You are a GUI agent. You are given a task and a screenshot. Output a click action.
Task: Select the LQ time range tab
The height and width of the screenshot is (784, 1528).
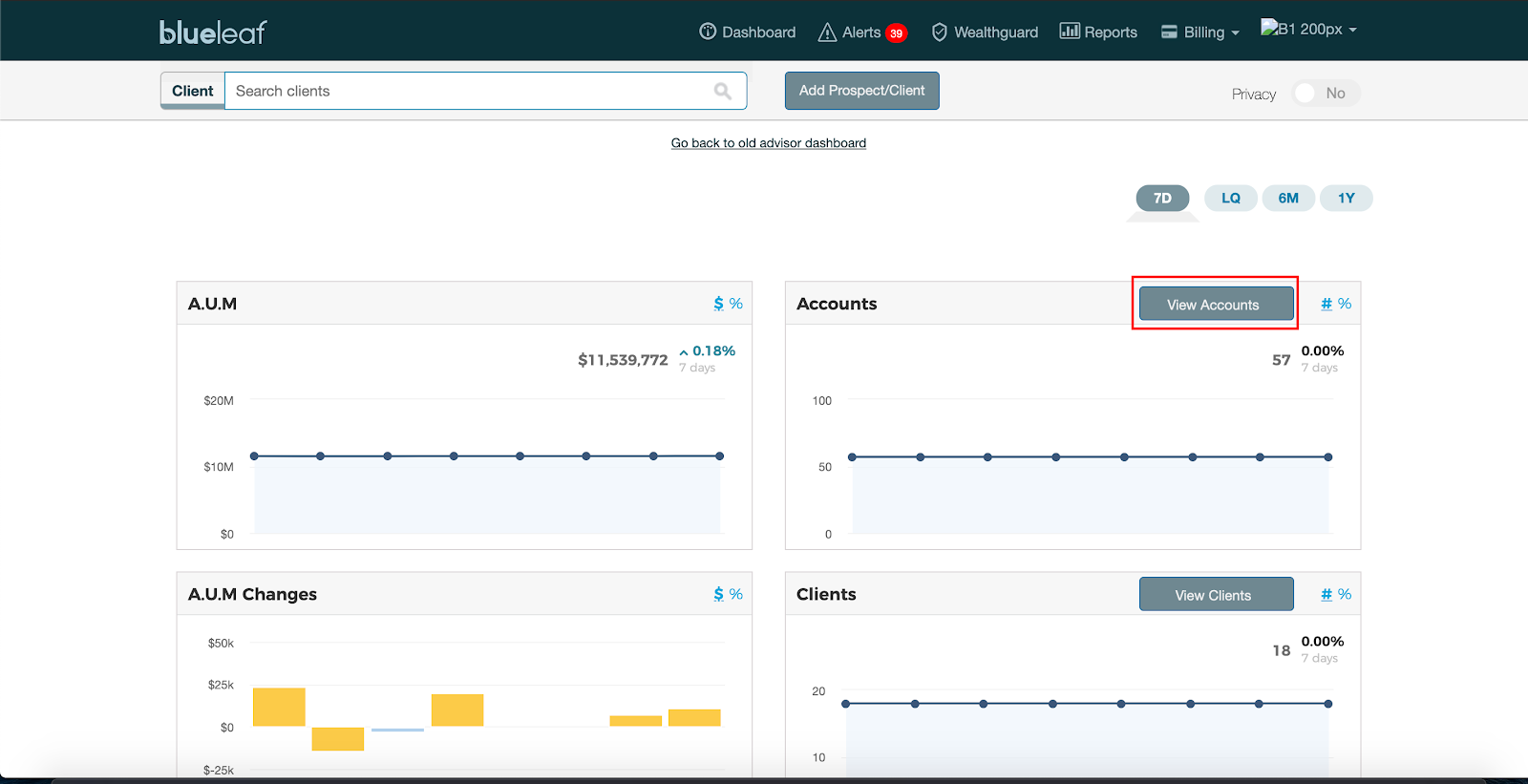tap(1231, 199)
